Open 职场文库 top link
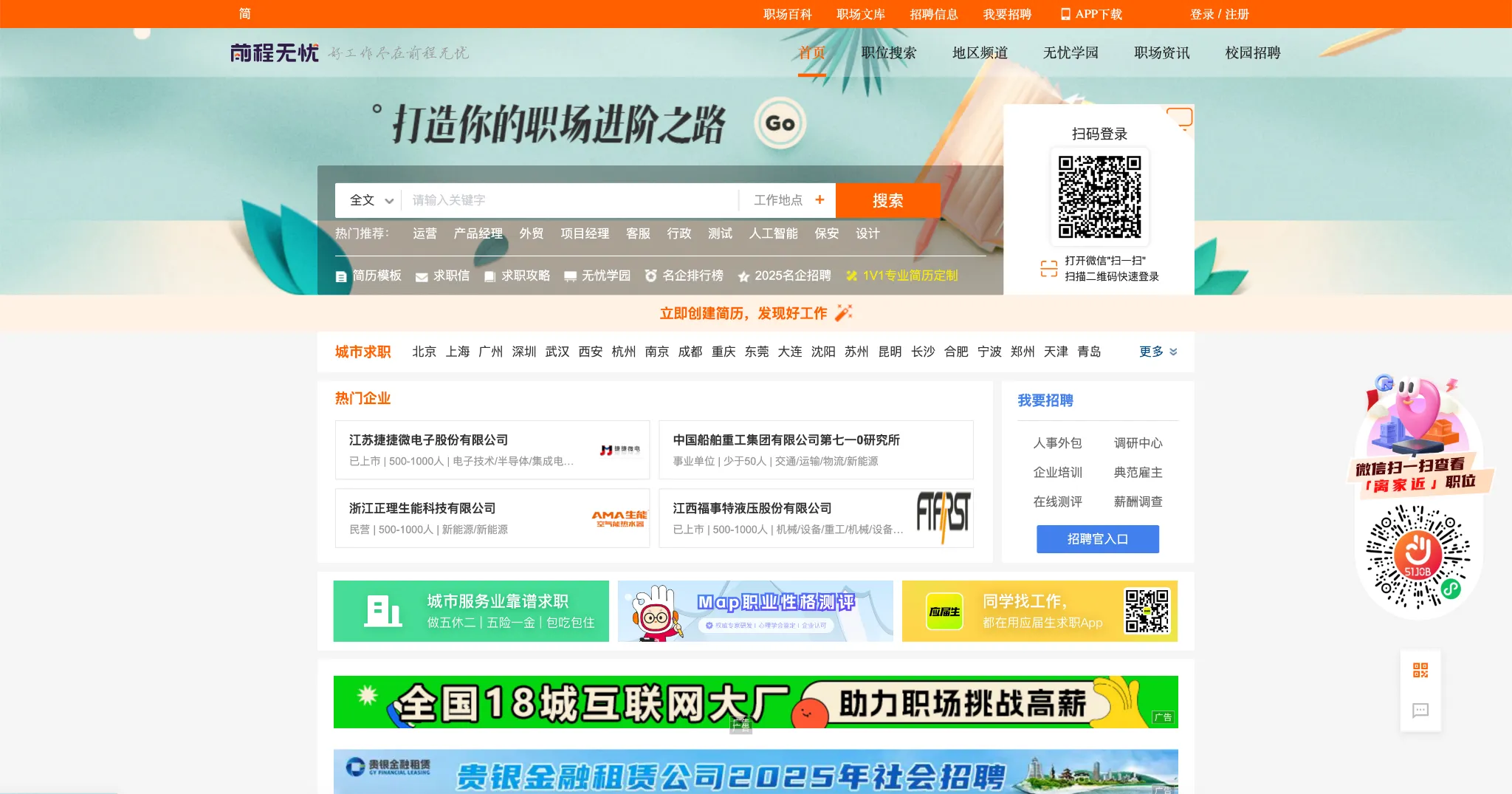 (861, 14)
